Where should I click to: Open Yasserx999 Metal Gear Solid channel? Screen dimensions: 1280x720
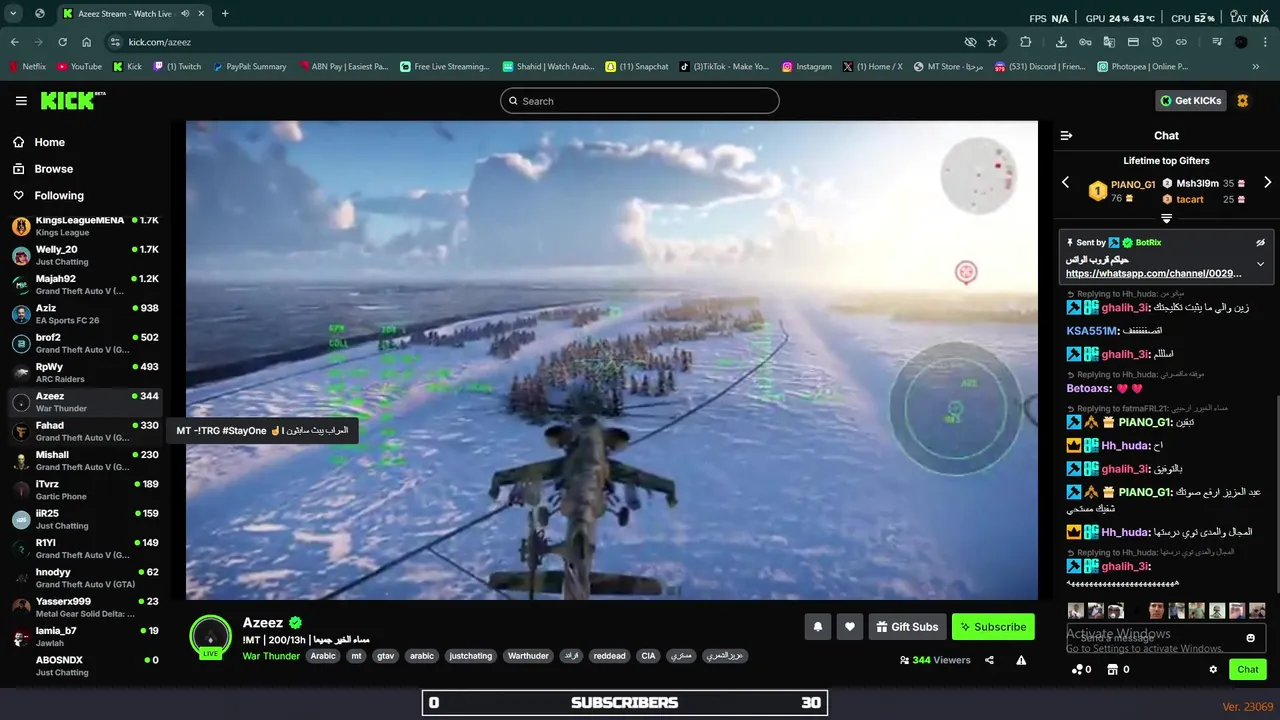coord(86,607)
